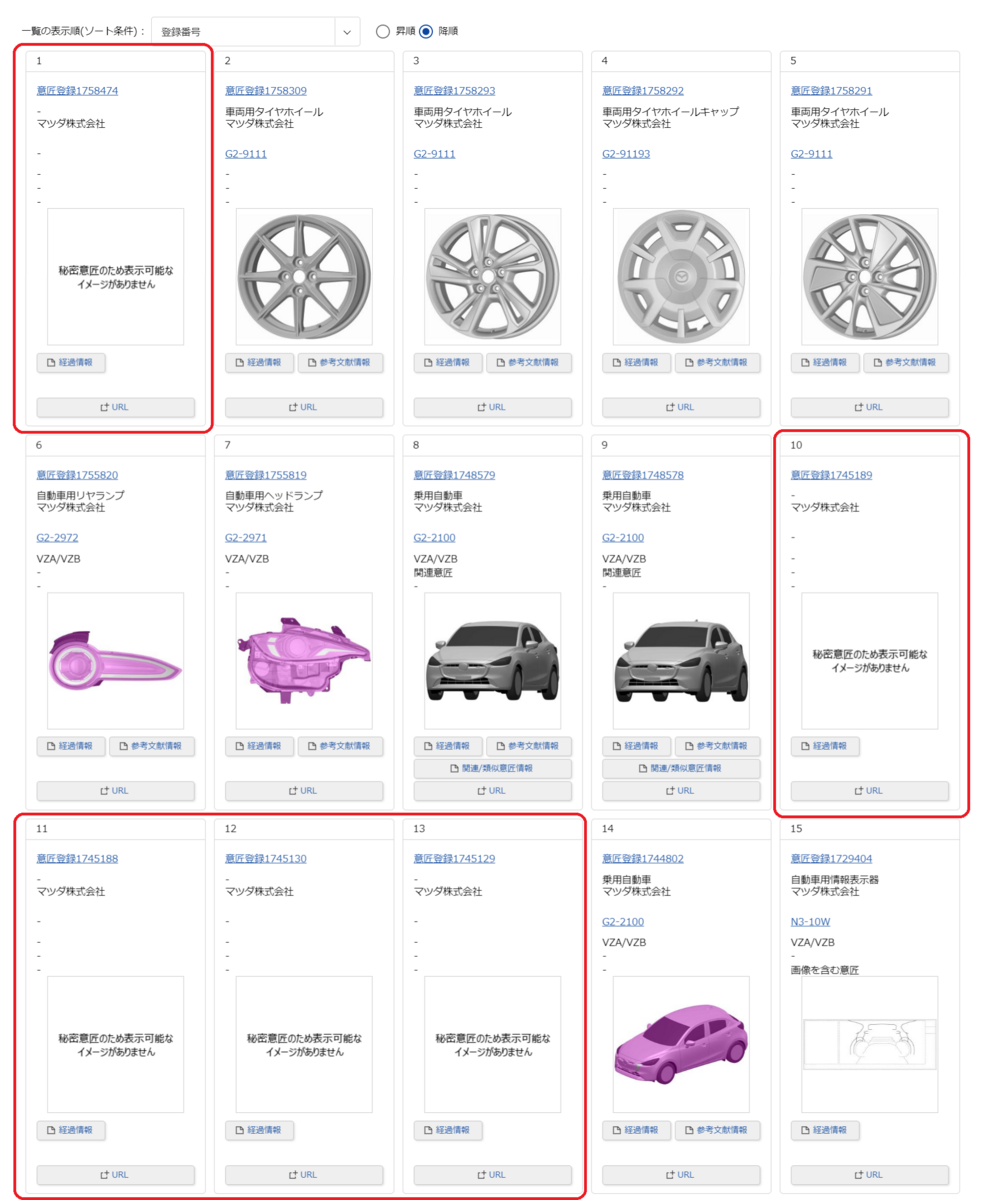The image size is (988, 1200).
Task: Open link 意匠登録1758292
Action: 643,91
